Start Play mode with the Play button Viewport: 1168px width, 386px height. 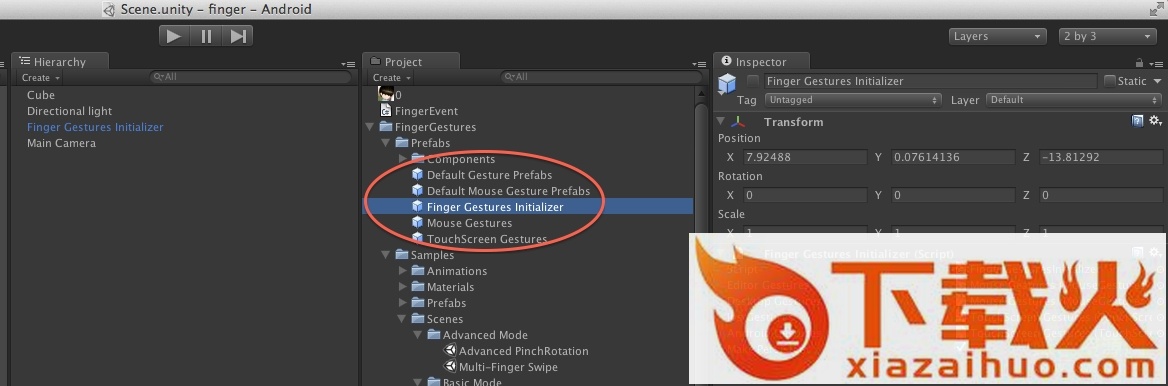click(174, 36)
